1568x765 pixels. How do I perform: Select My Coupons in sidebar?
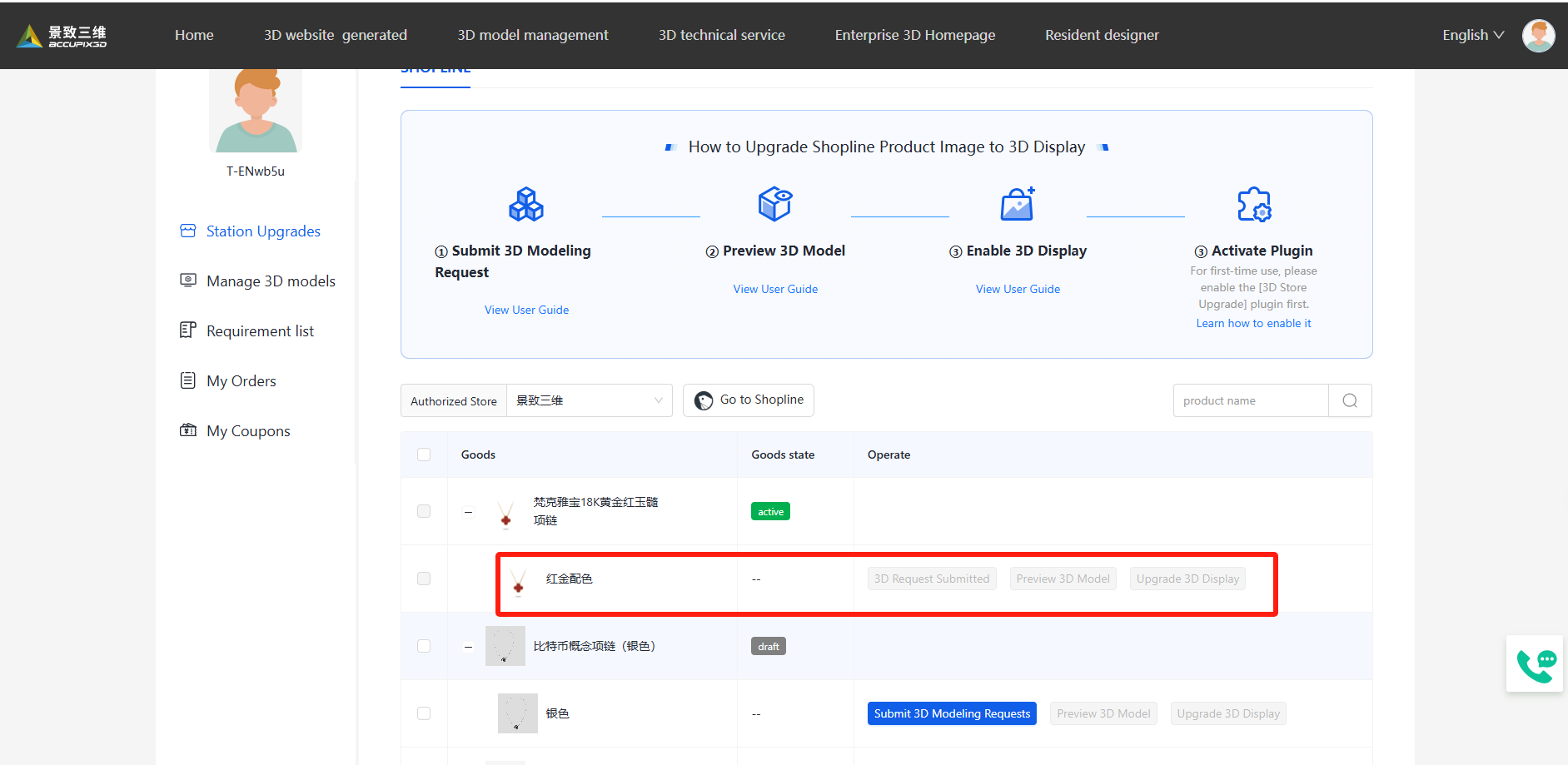pyautogui.click(x=248, y=431)
